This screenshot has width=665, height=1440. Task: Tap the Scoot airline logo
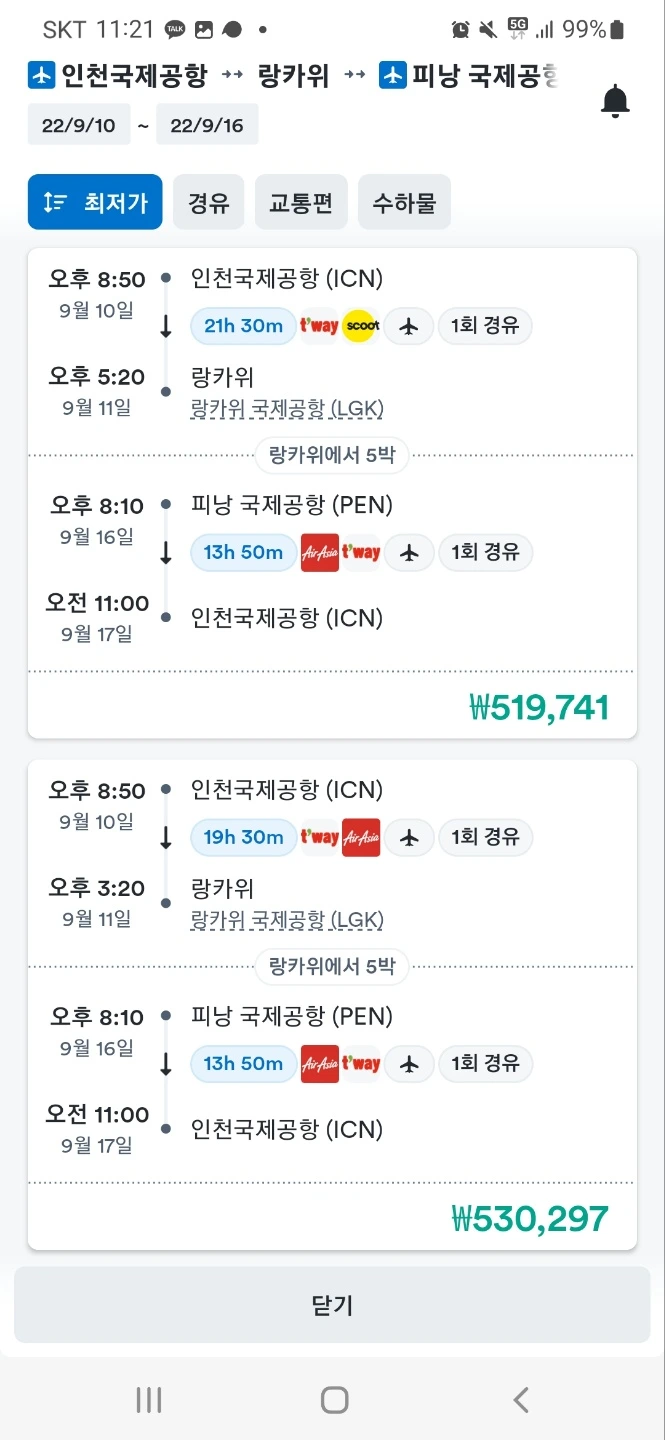pyautogui.click(x=359, y=326)
